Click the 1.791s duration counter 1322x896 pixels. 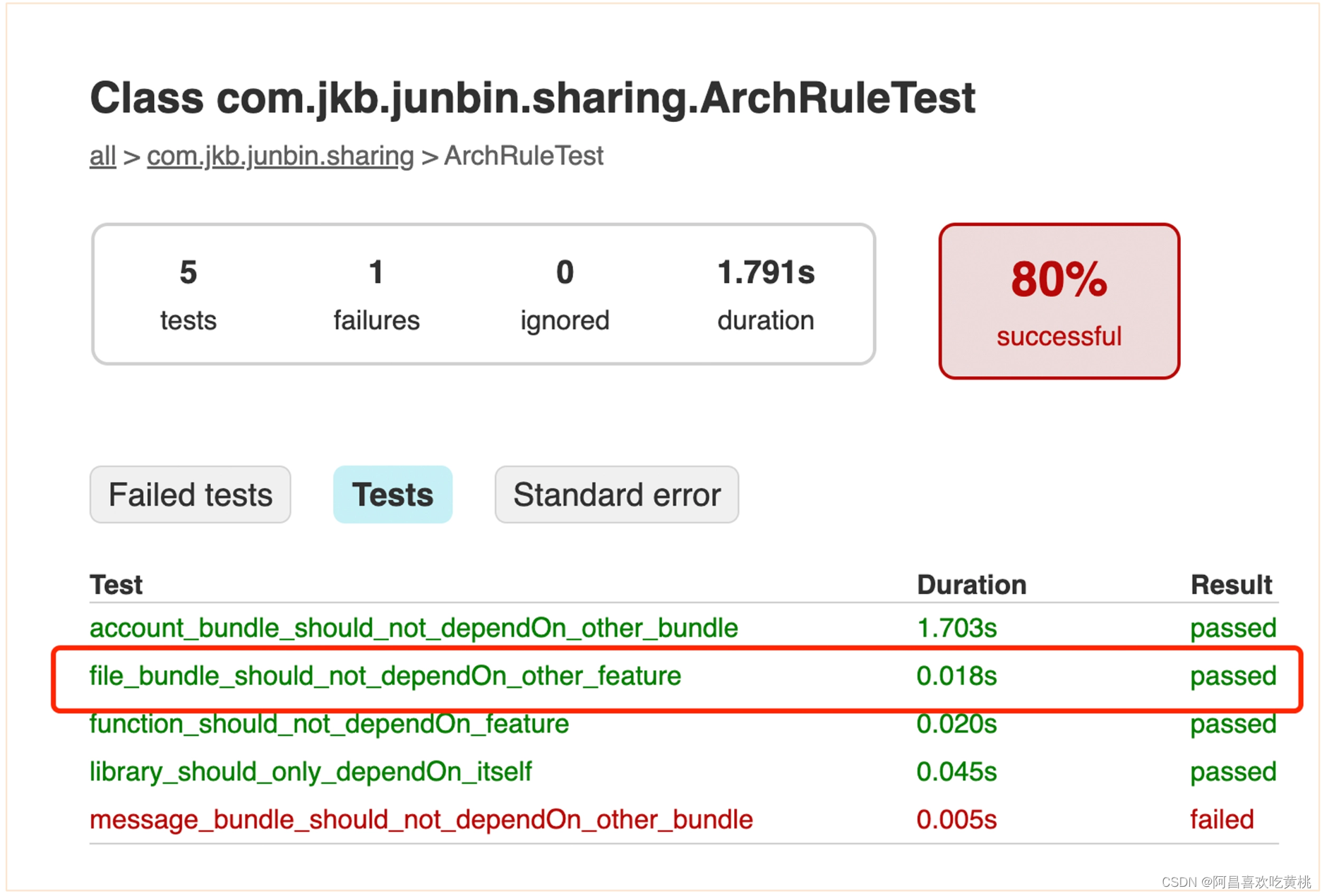click(766, 295)
